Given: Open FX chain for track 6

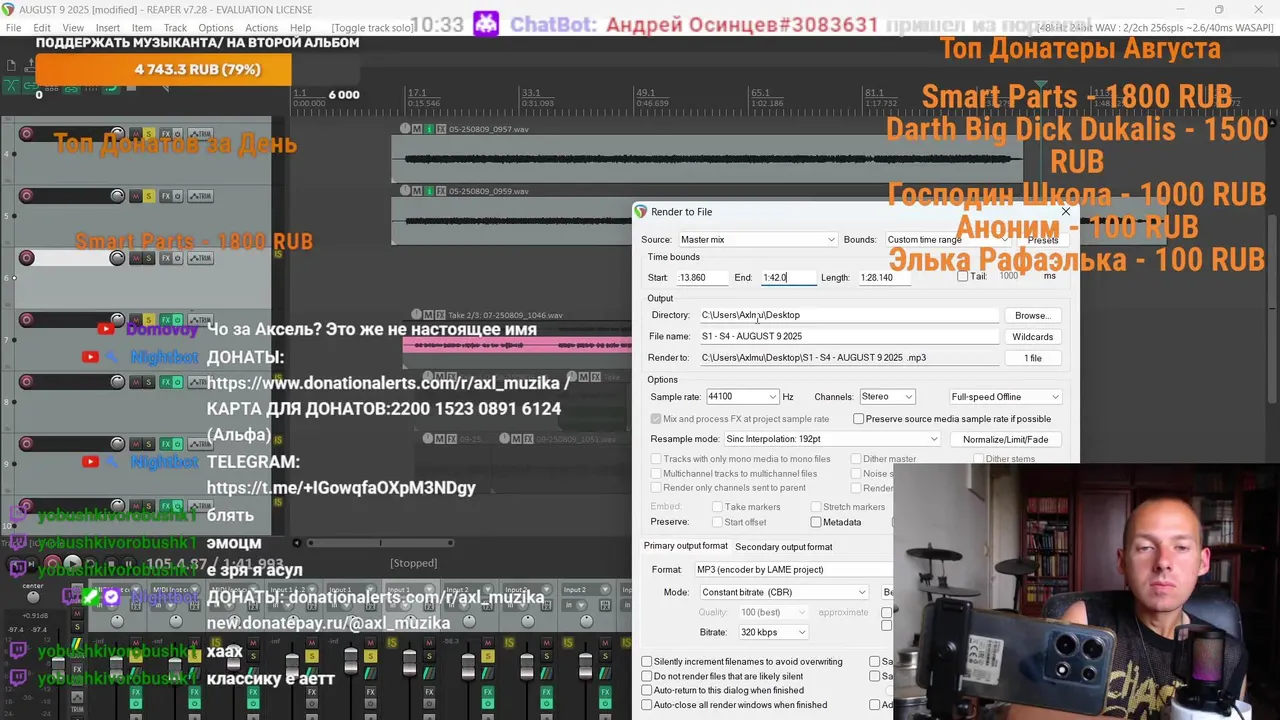Looking at the screenshot, I should [x=166, y=258].
